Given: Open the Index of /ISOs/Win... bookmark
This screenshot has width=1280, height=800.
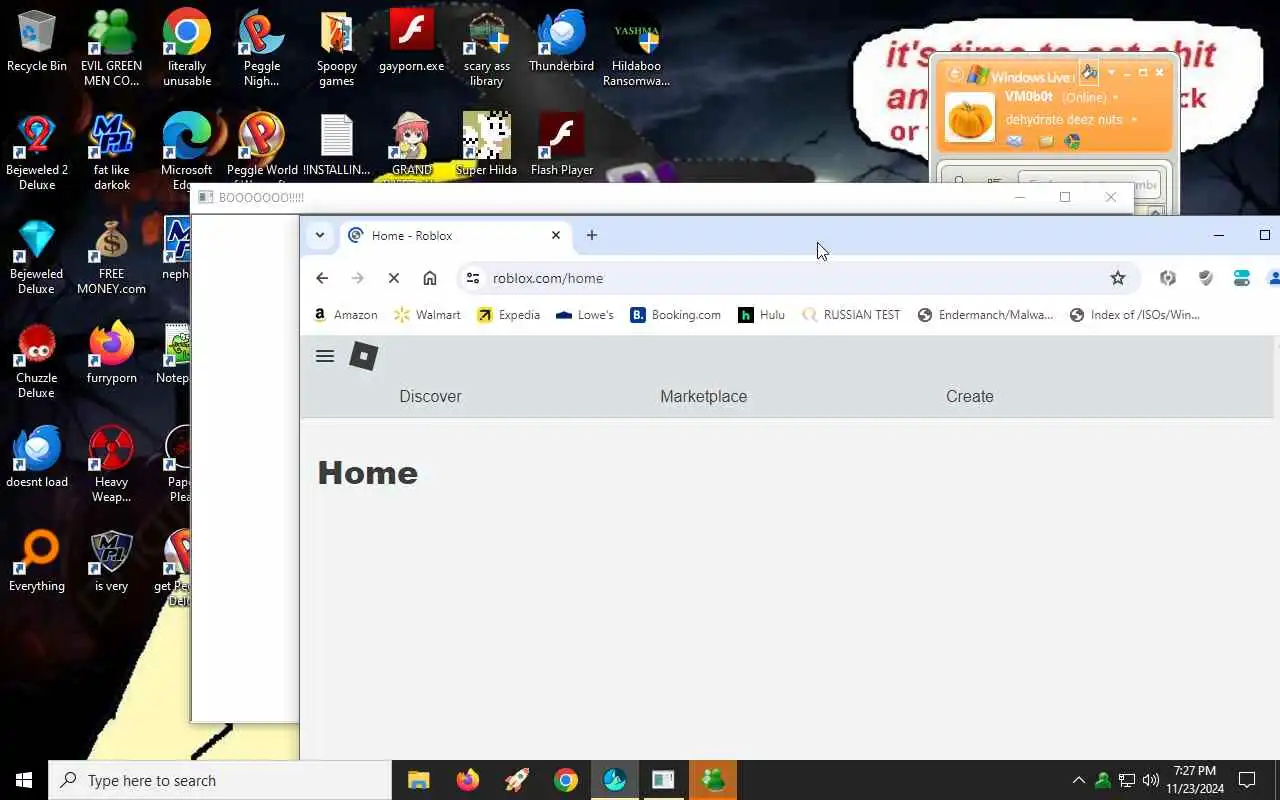Looking at the screenshot, I should [x=1134, y=314].
